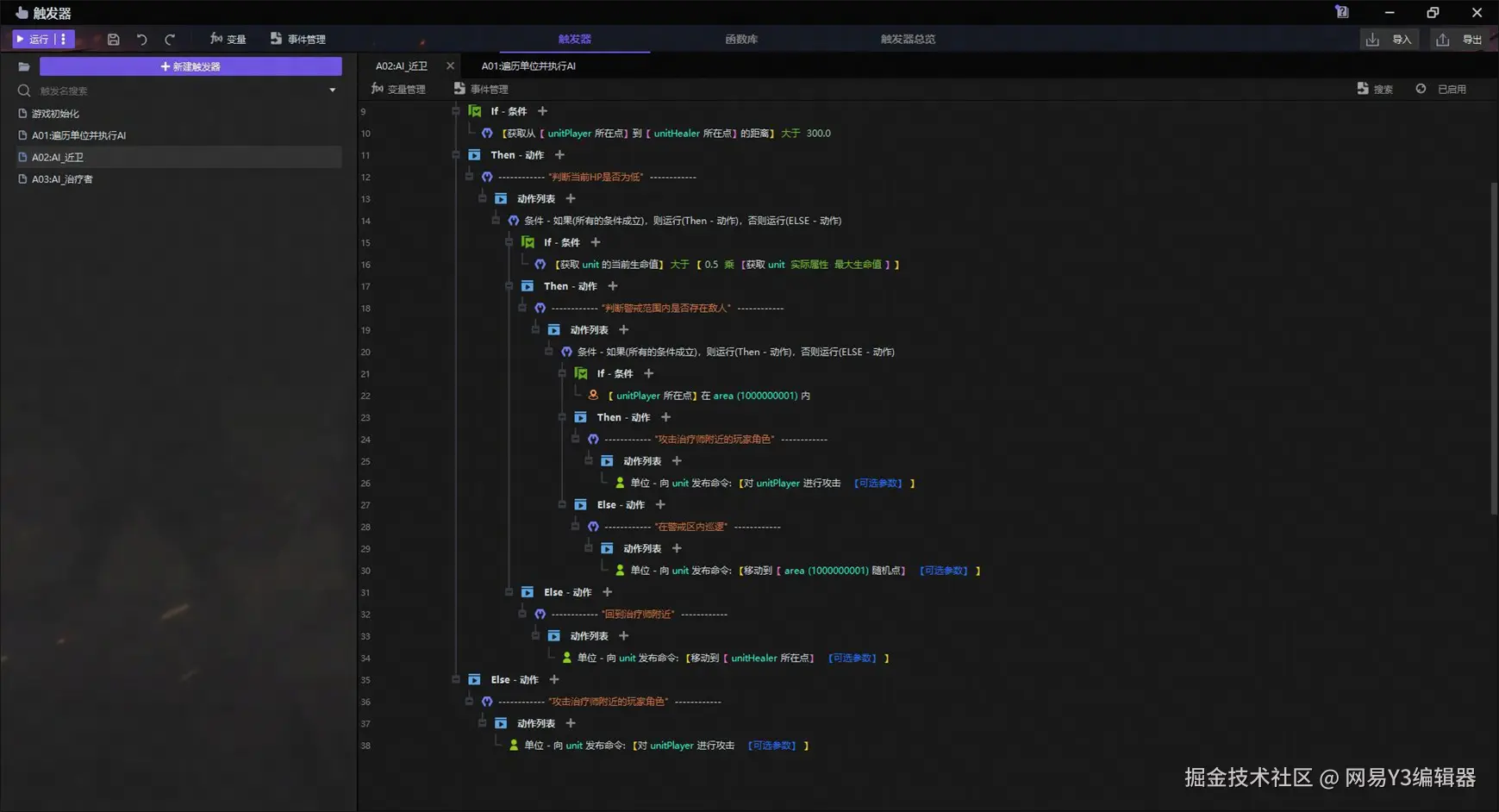This screenshot has height=812, width=1499.
Task: Add an action to line 31 Else - 动作
Action: [608, 592]
